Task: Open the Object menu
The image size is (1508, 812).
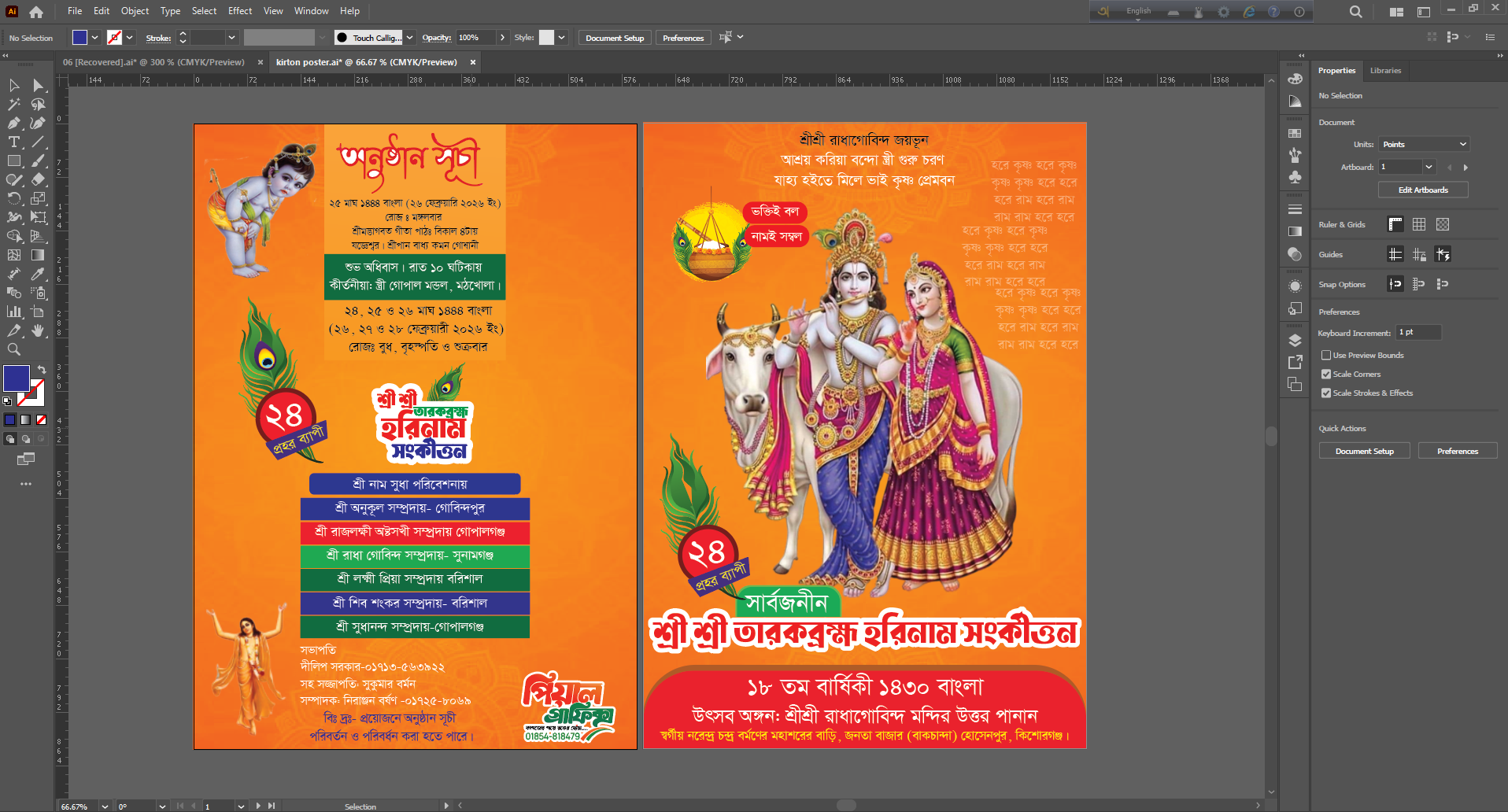Action: click(135, 11)
